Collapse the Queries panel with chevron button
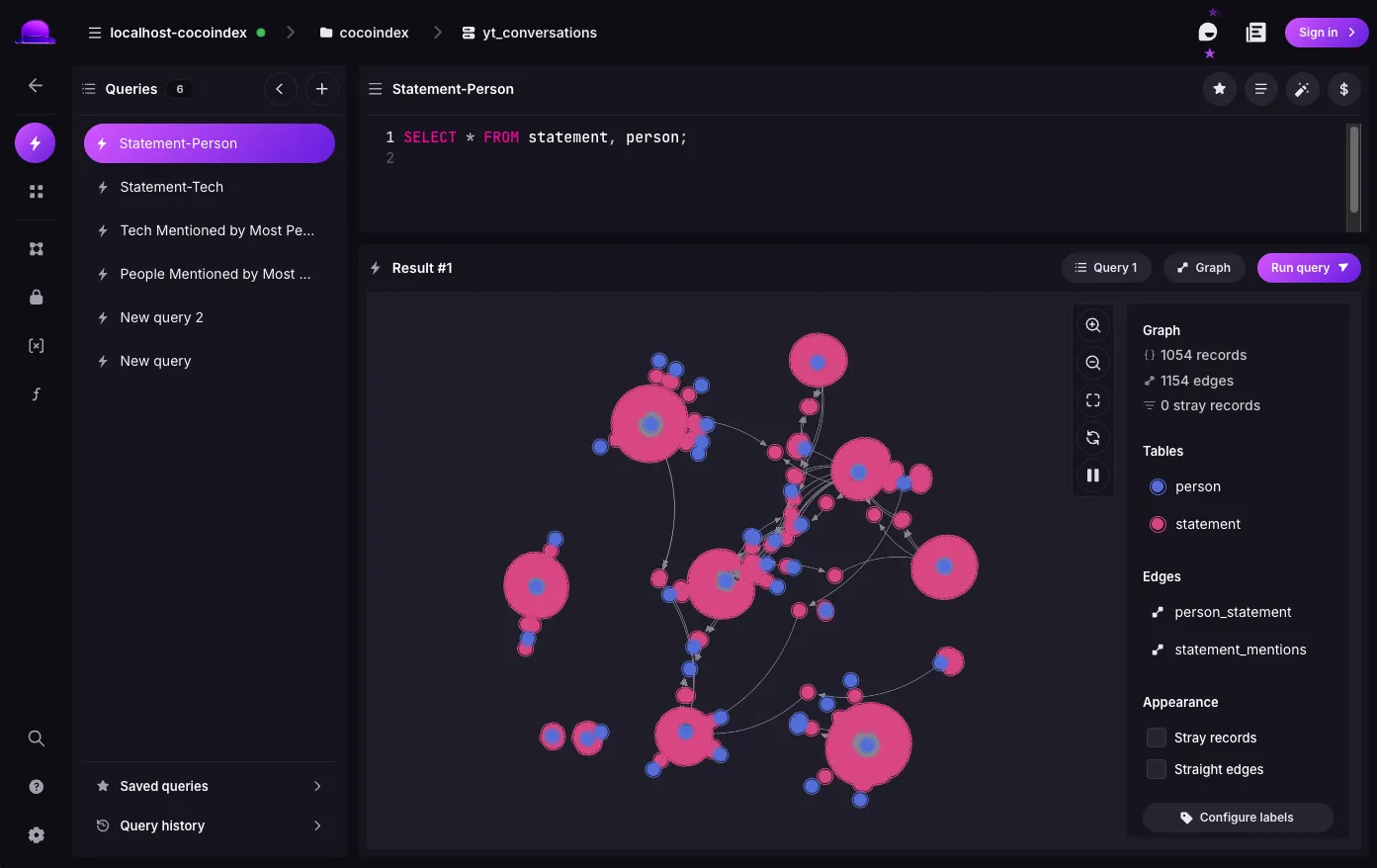The width and height of the screenshot is (1377, 868). point(280,89)
